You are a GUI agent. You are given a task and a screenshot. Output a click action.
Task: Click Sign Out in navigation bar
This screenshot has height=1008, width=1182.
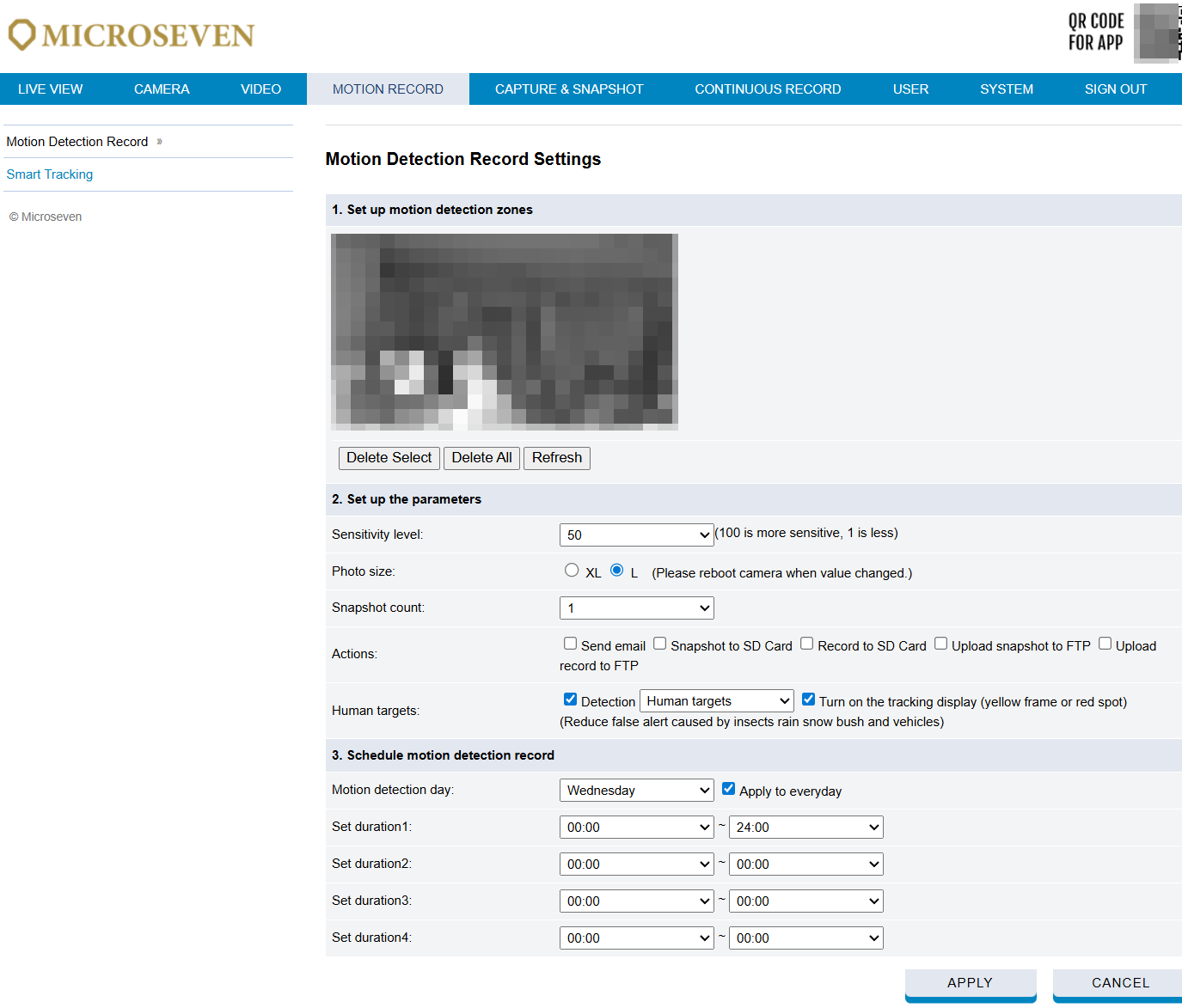click(x=1115, y=89)
